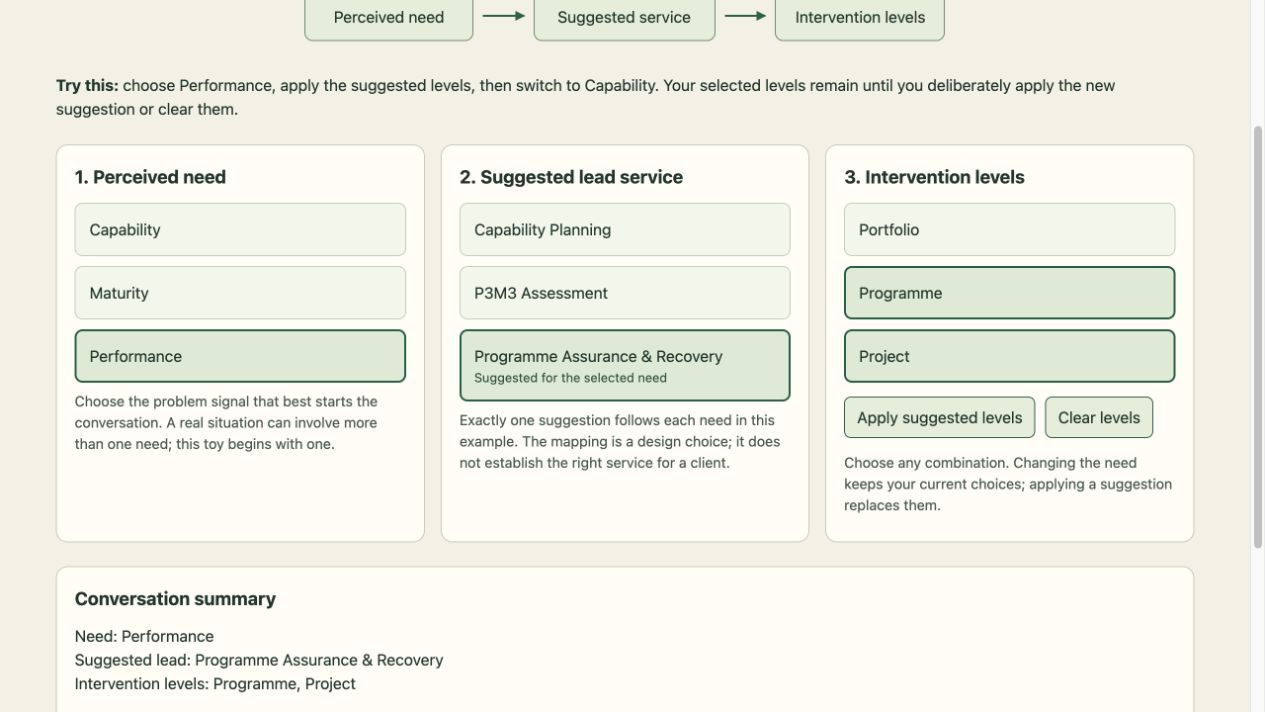This screenshot has width=1265, height=712.
Task: Click the 'Try this:' instruction text
Action: pyautogui.click(x=585, y=97)
